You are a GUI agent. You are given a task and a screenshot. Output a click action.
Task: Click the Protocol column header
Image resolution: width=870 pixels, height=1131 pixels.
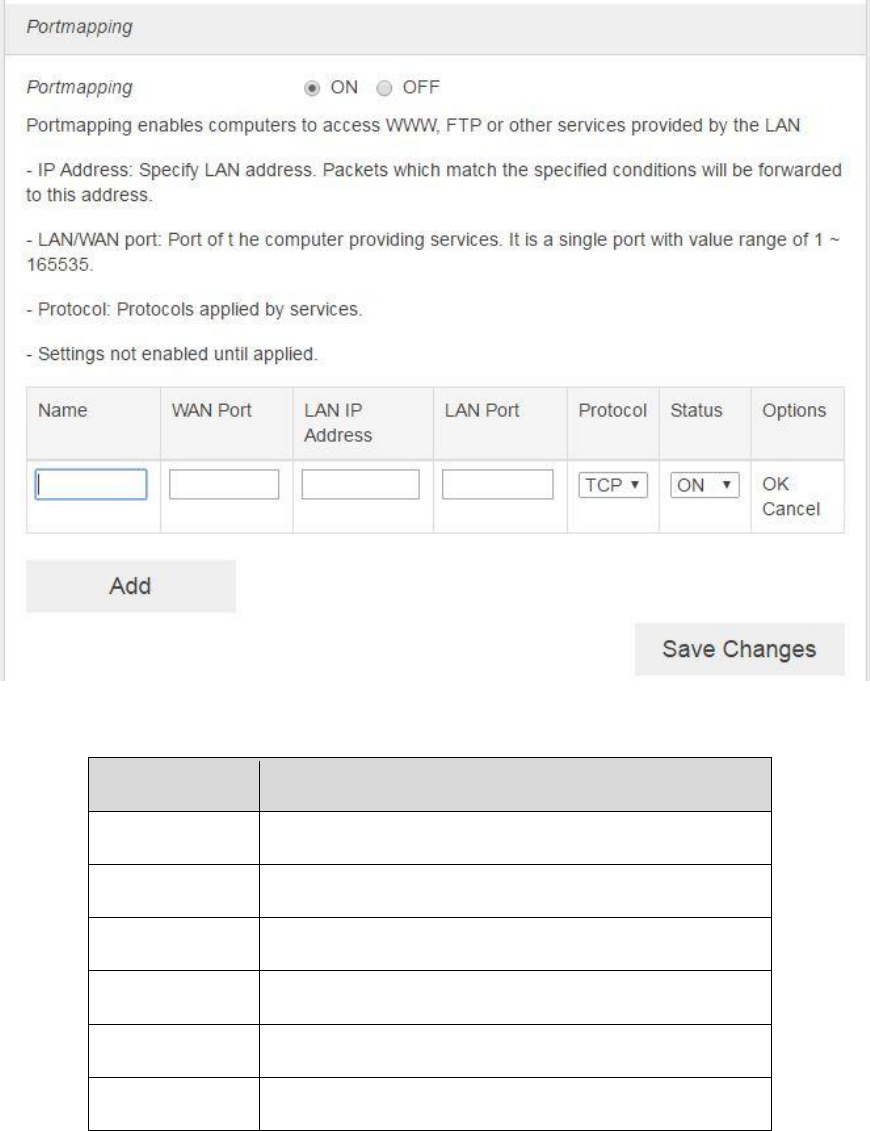tap(612, 411)
